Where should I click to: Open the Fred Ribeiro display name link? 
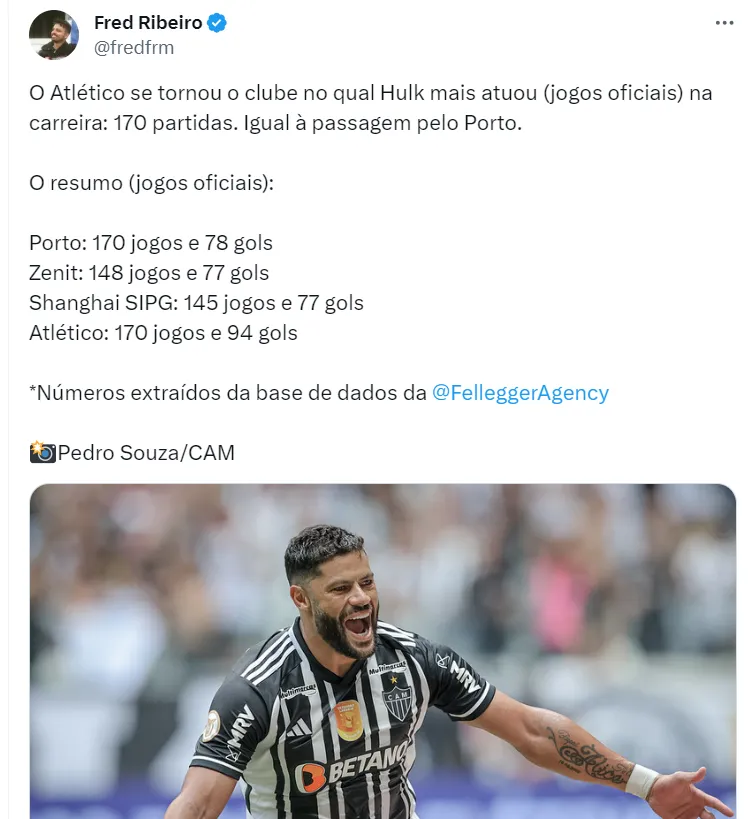148,23
